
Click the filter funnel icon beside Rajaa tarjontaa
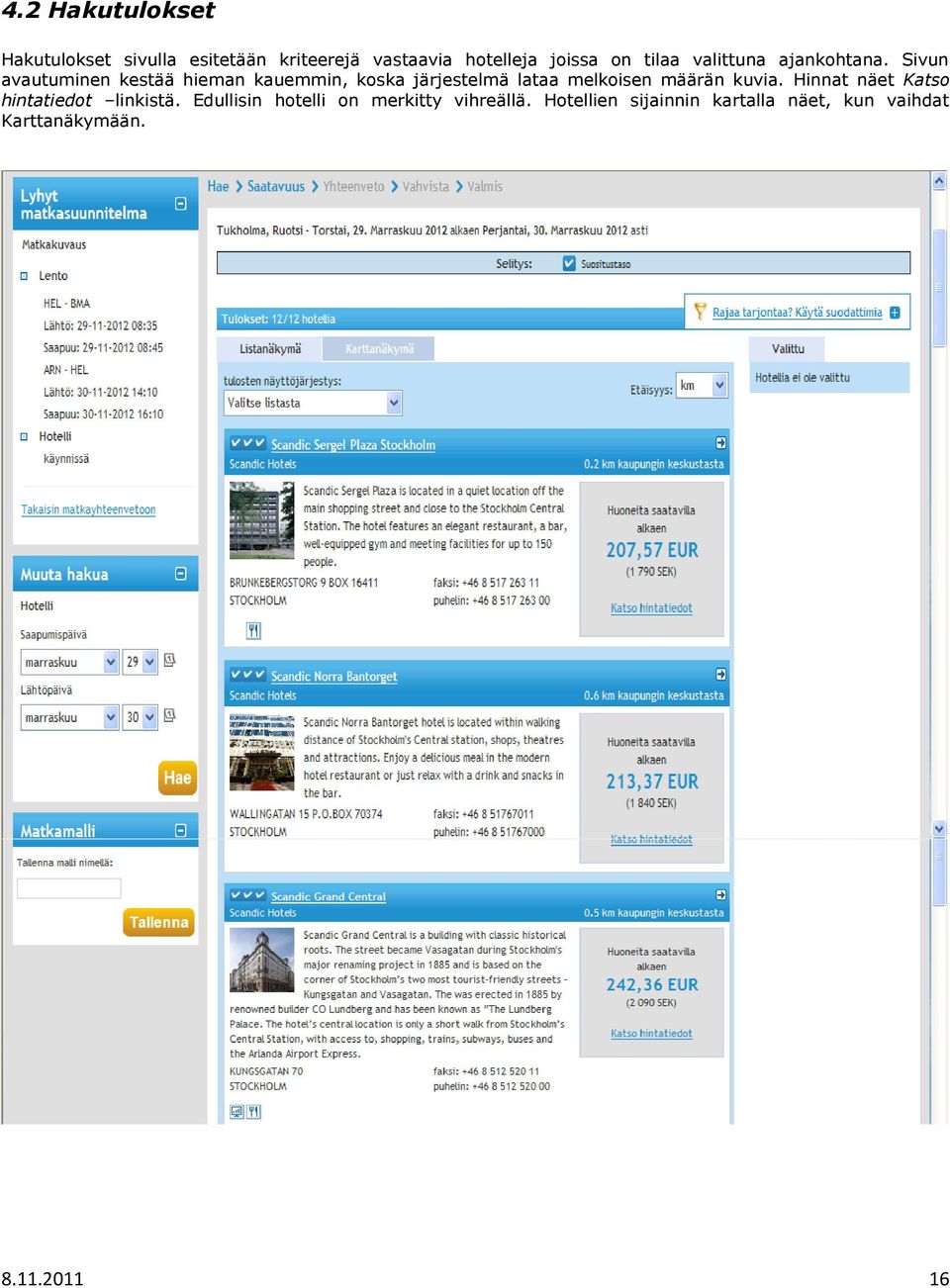701,312
